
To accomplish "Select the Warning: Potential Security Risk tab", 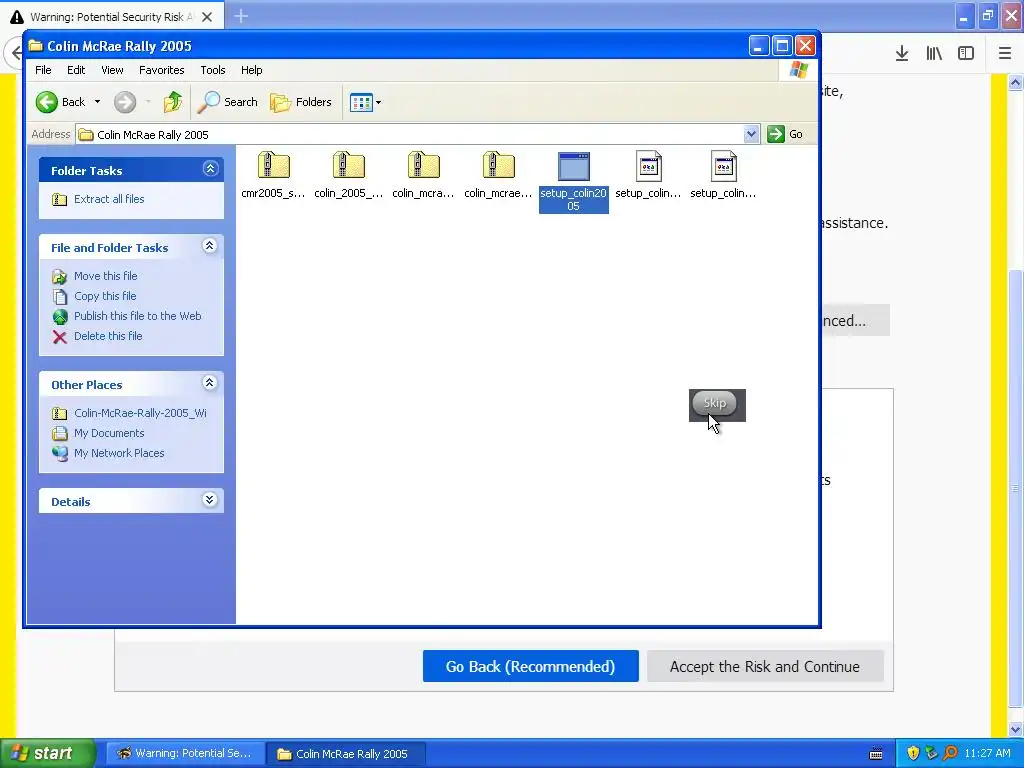I will click(x=111, y=17).
